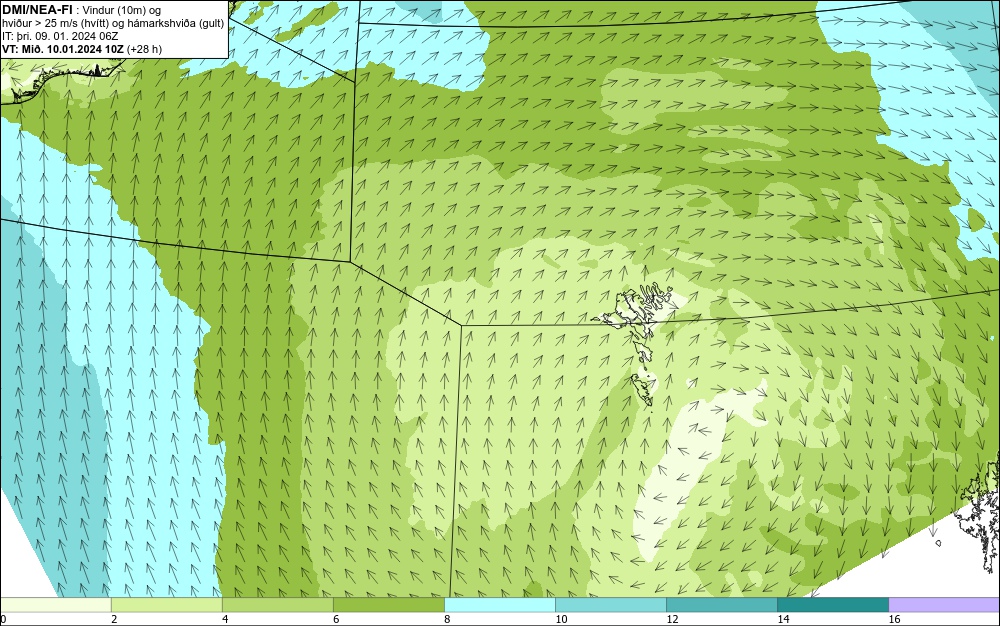Click the legend scale label "14"
Screen dimensions: 1000x626
click(x=783, y=619)
